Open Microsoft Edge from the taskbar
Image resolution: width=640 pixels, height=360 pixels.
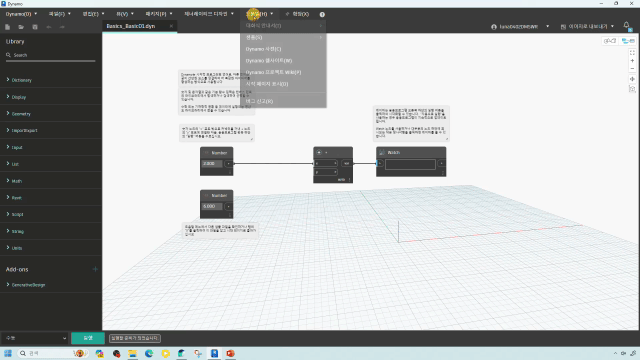[x=149, y=353]
